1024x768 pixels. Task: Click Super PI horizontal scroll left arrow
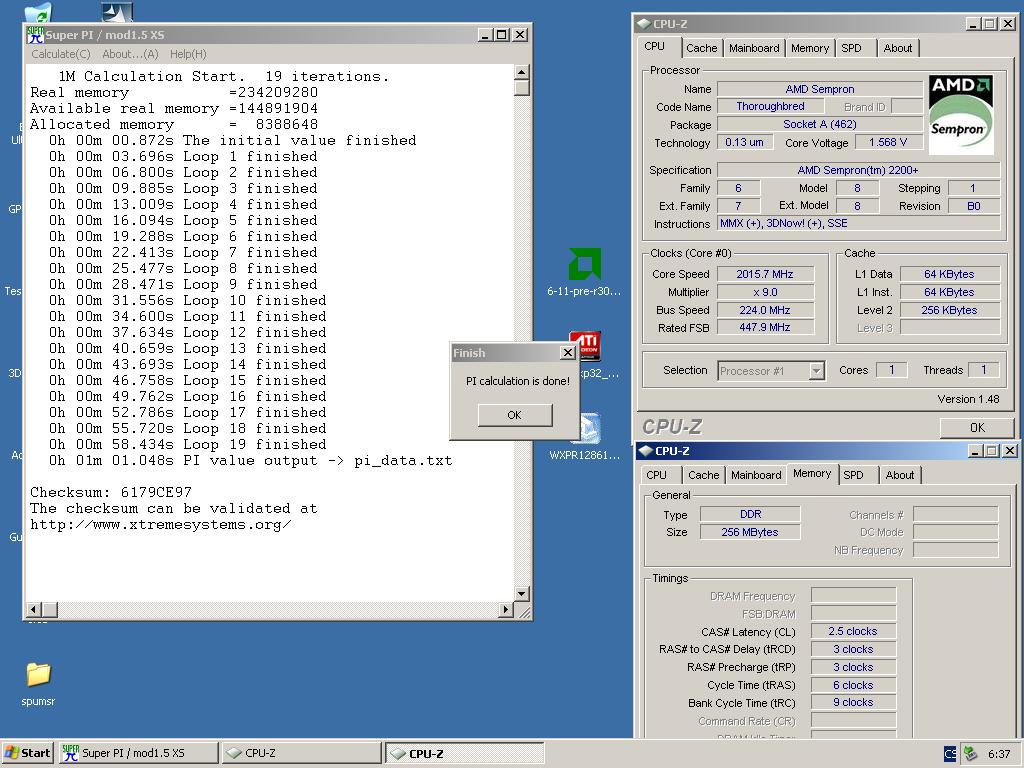click(x=34, y=609)
